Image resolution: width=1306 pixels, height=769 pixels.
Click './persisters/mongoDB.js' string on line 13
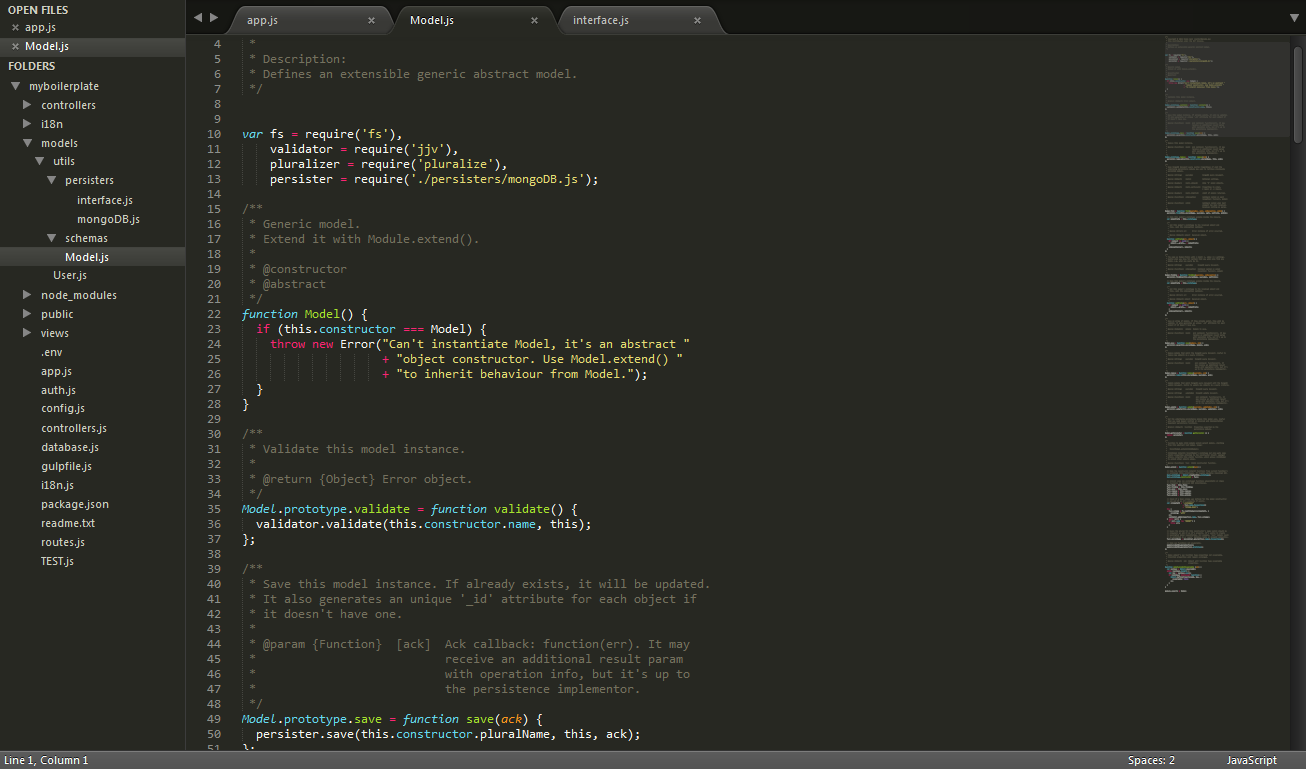[495, 179]
